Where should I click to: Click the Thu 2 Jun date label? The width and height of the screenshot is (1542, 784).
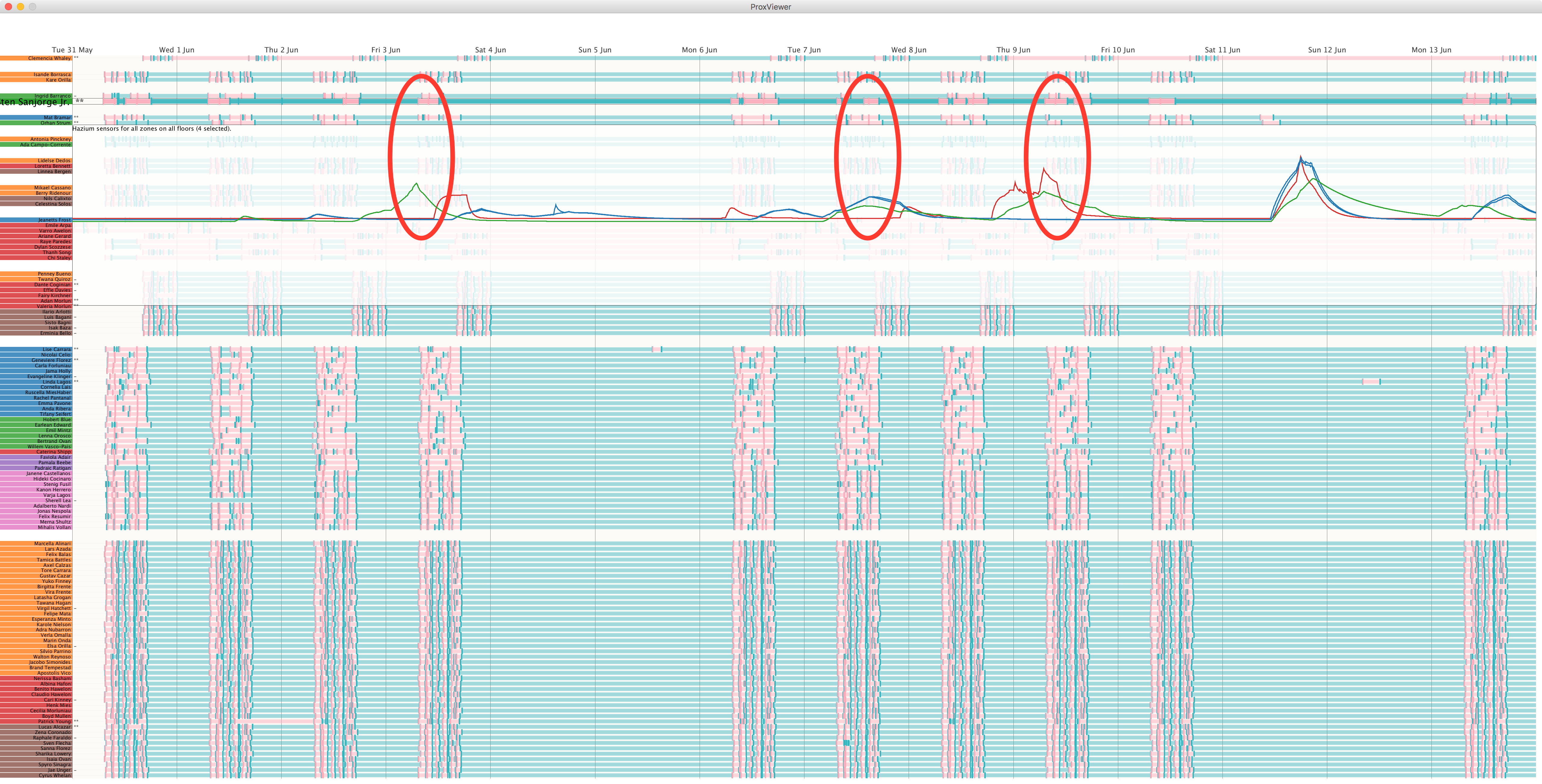point(281,50)
